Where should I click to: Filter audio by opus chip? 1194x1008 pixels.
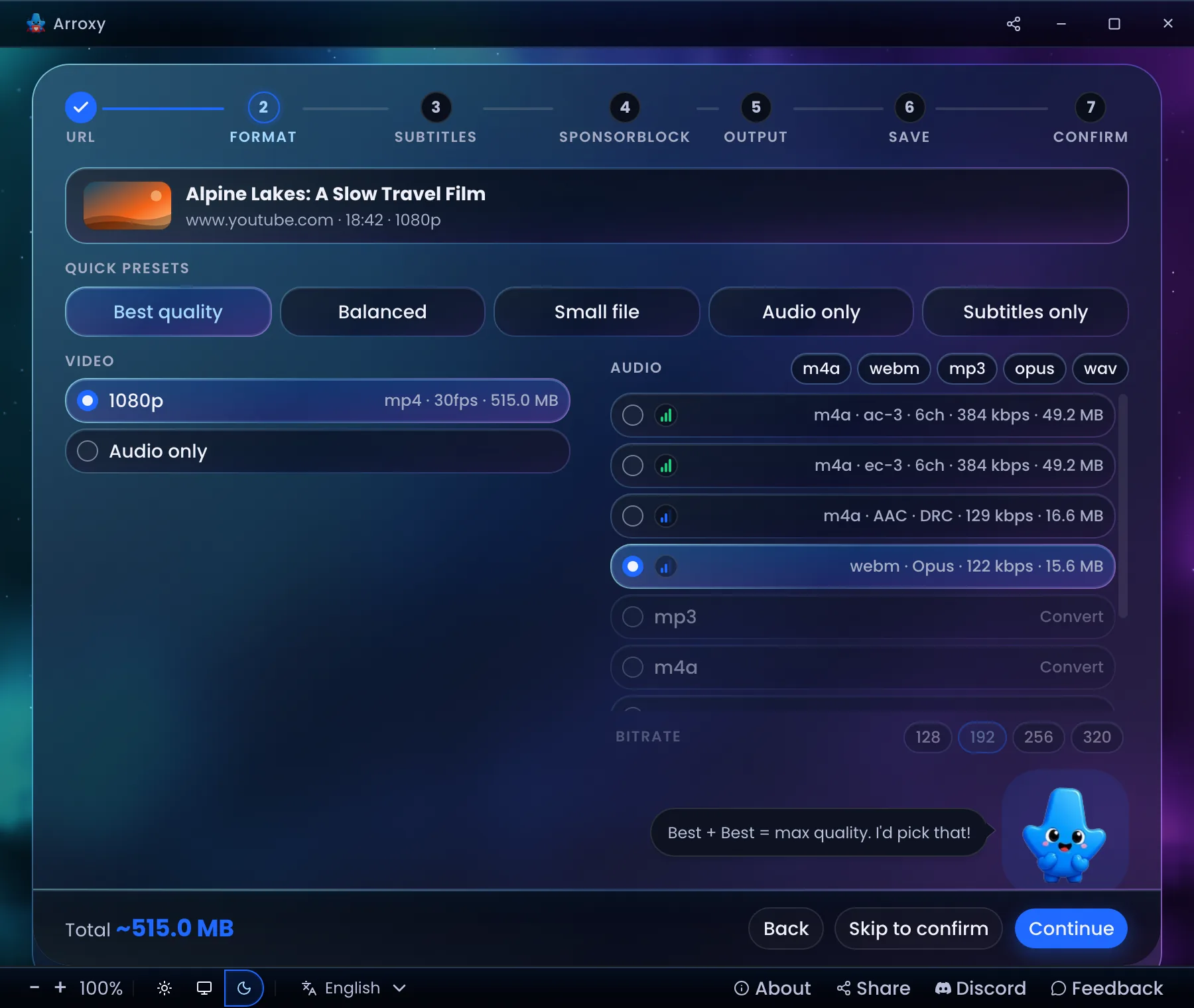pyautogui.click(x=1035, y=369)
